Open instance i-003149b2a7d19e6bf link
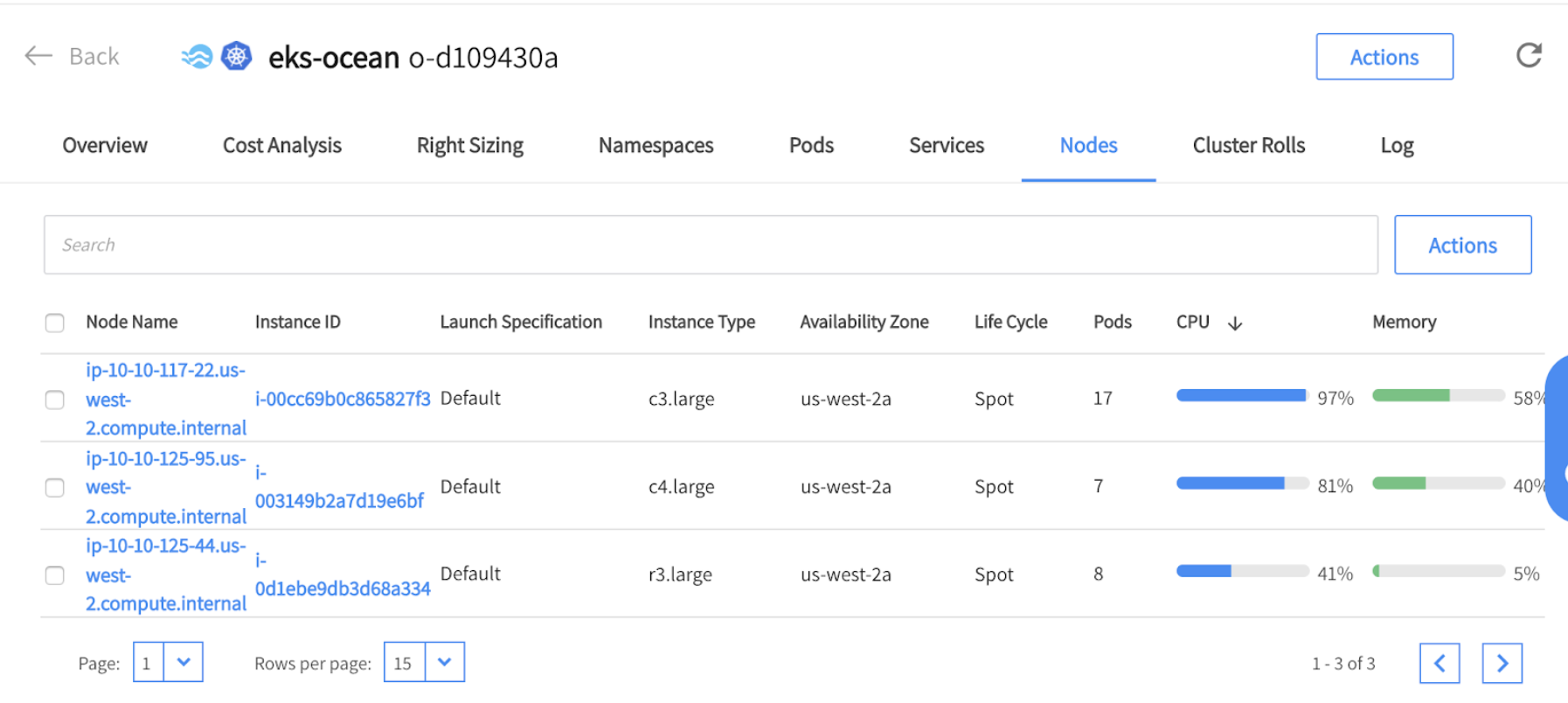1568x703 pixels. pos(339,487)
